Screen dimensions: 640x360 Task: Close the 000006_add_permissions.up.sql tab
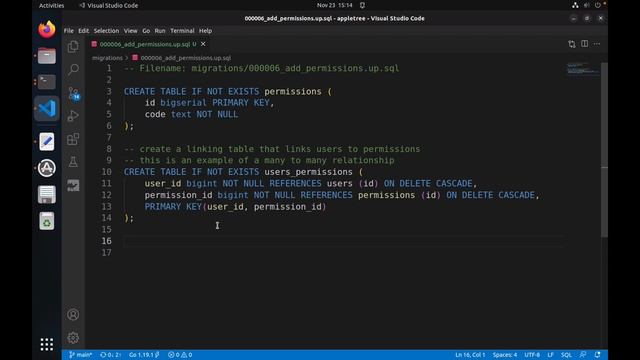[203, 44]
